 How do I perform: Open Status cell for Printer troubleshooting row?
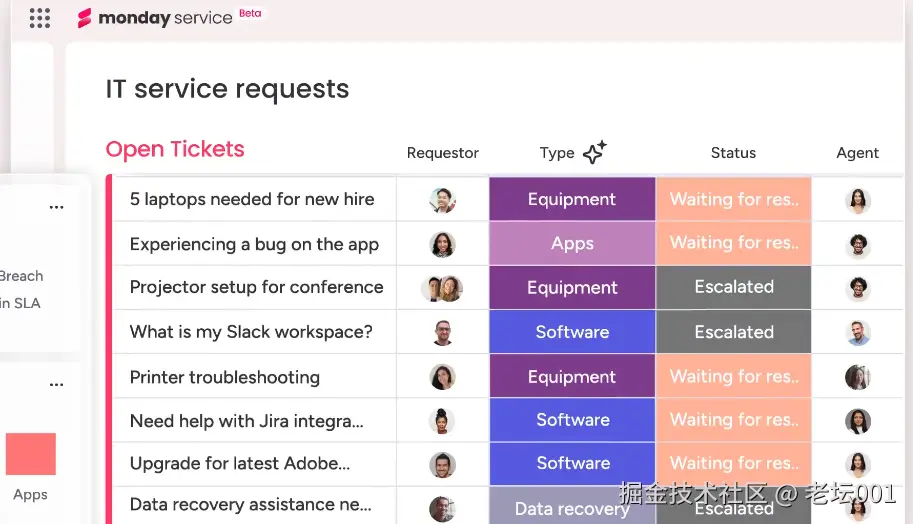[734, 377]
